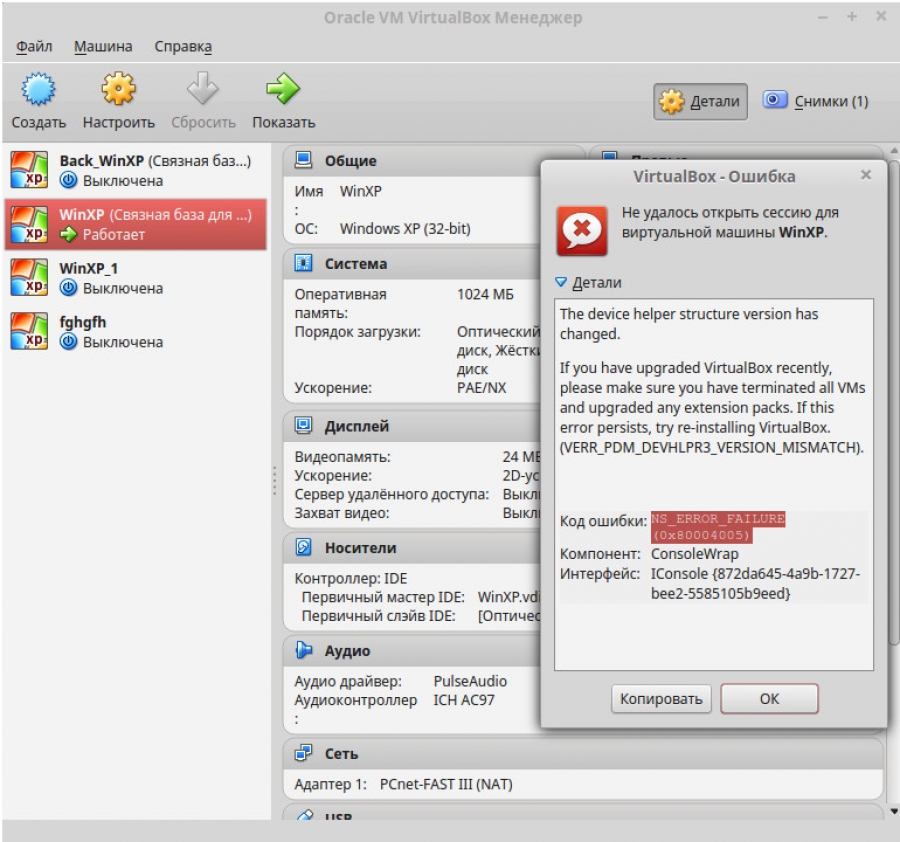Image resolution: width=900 pixels, height=842 pixels.
Task: Click the Копировать button
Action: pos(661,699)
